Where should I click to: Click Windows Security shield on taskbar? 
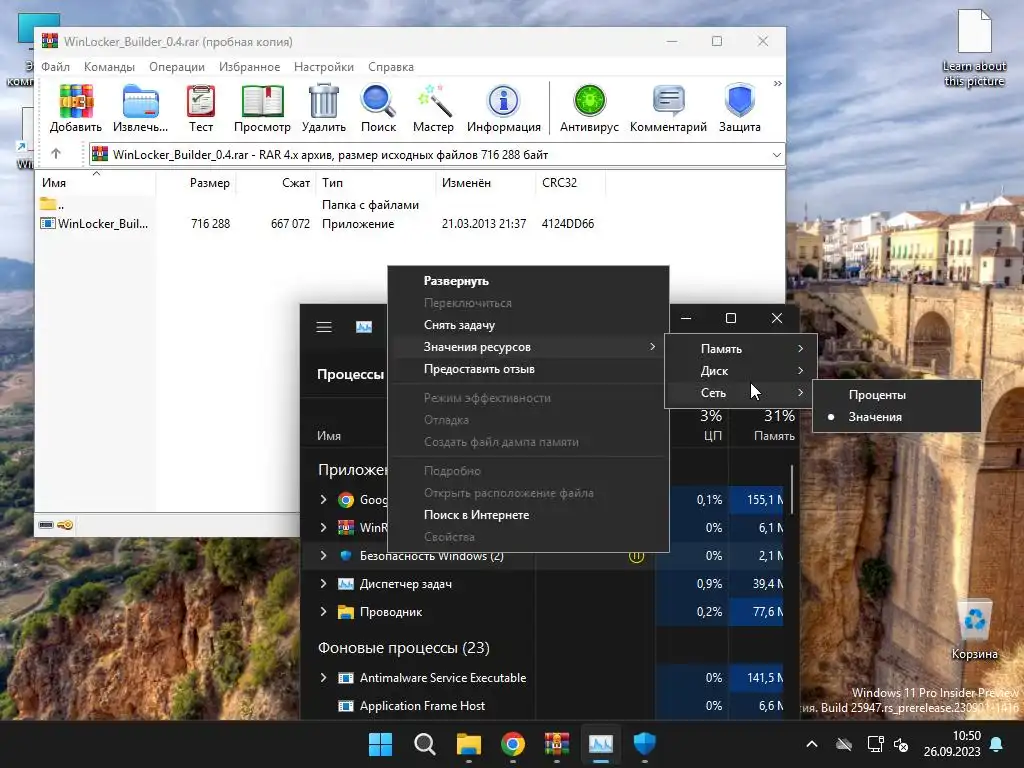tap(645, 744)
